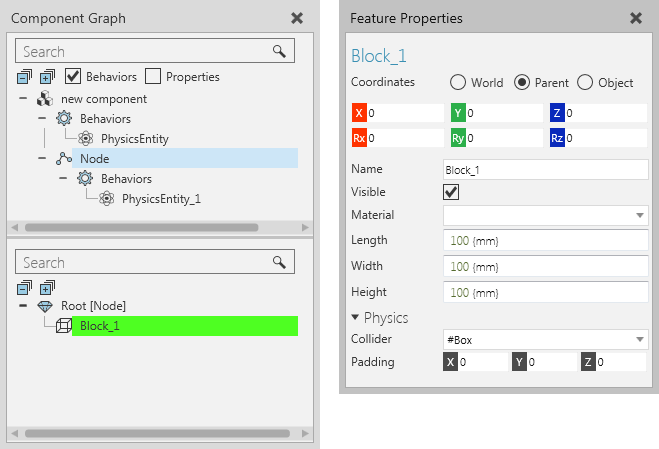
Task: Click the new component boxes icon
Action: [45, 99]
